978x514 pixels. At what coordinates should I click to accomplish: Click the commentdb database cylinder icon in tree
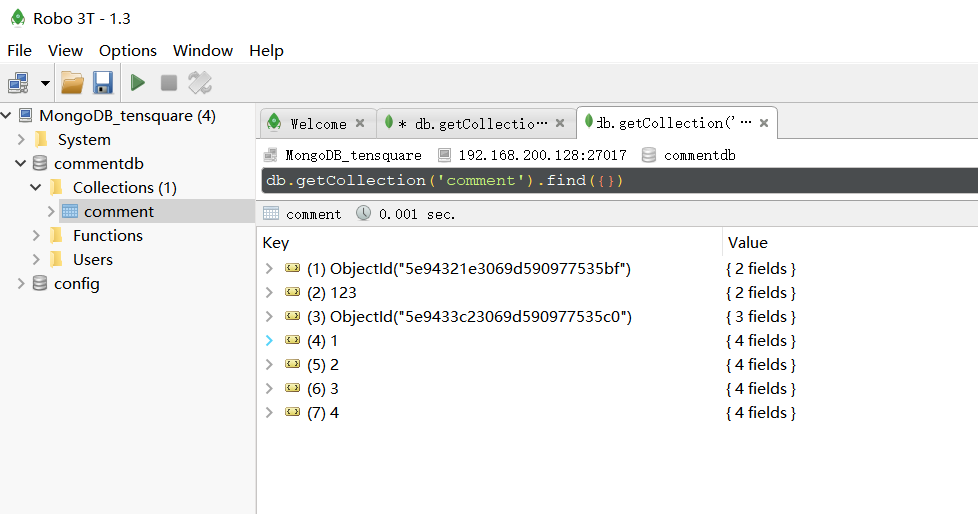40,163
